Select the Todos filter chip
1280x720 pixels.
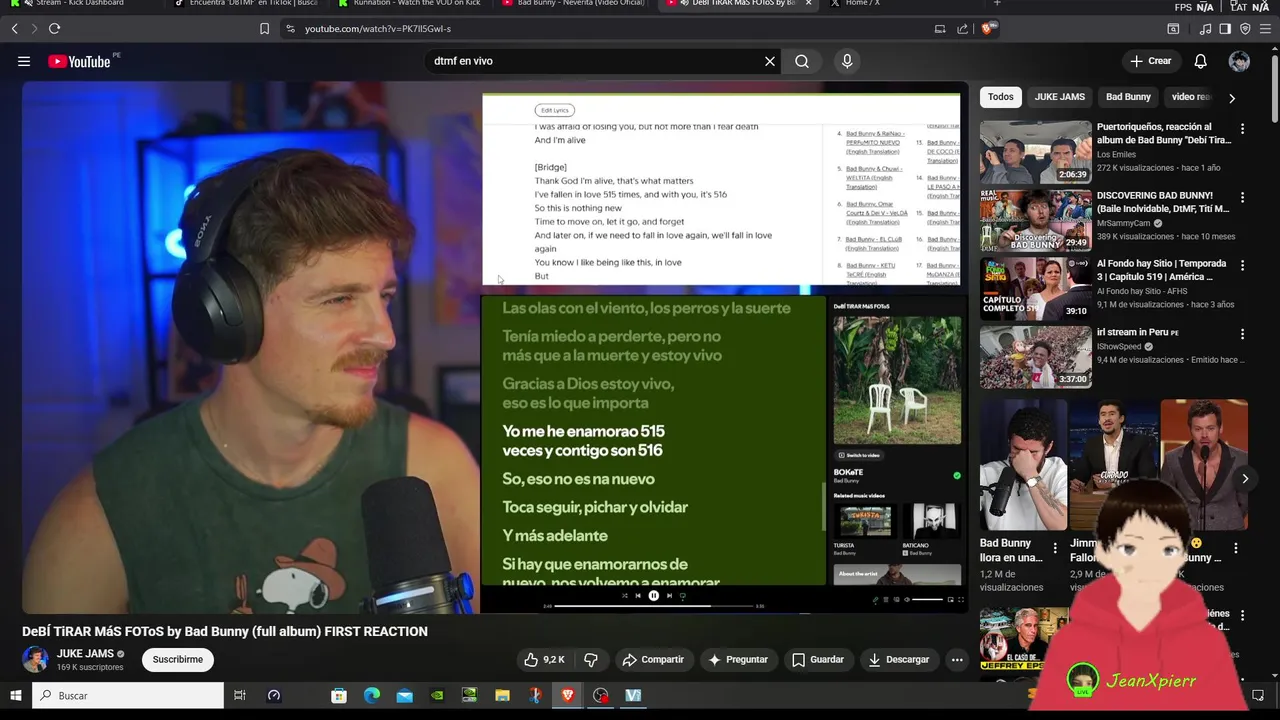(1000, 97)
